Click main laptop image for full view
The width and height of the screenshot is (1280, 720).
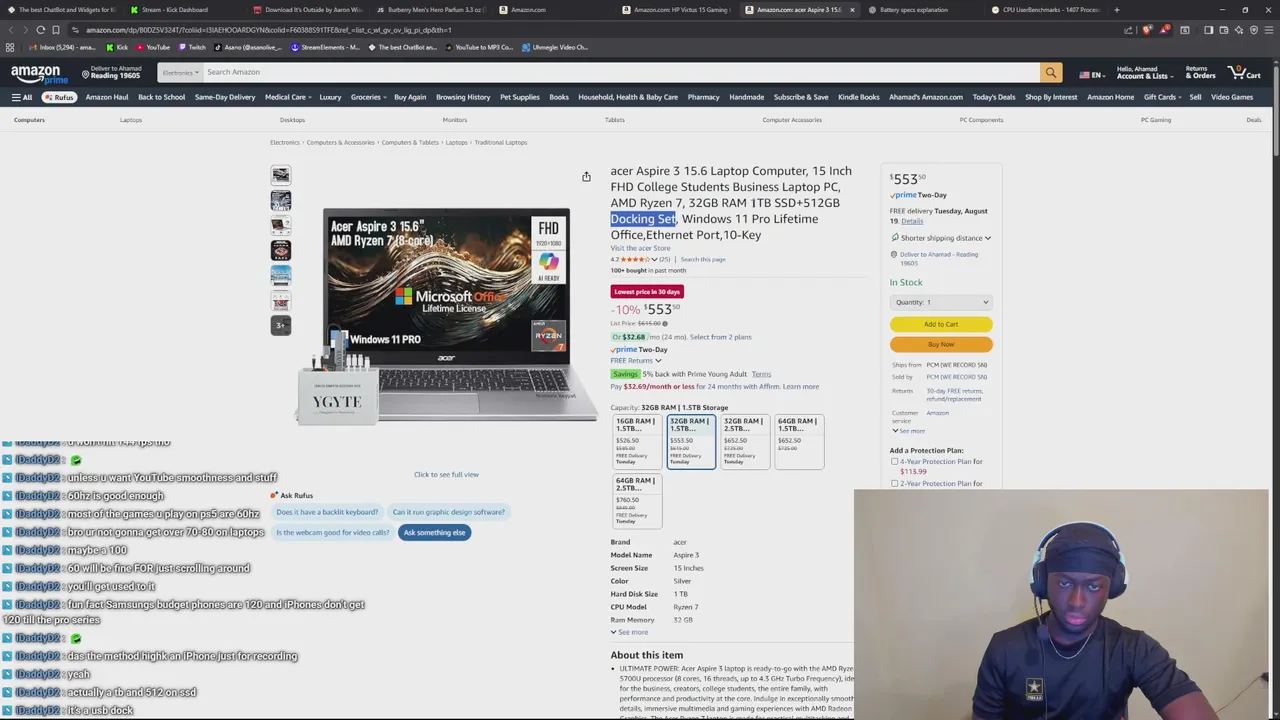point(446,315)
